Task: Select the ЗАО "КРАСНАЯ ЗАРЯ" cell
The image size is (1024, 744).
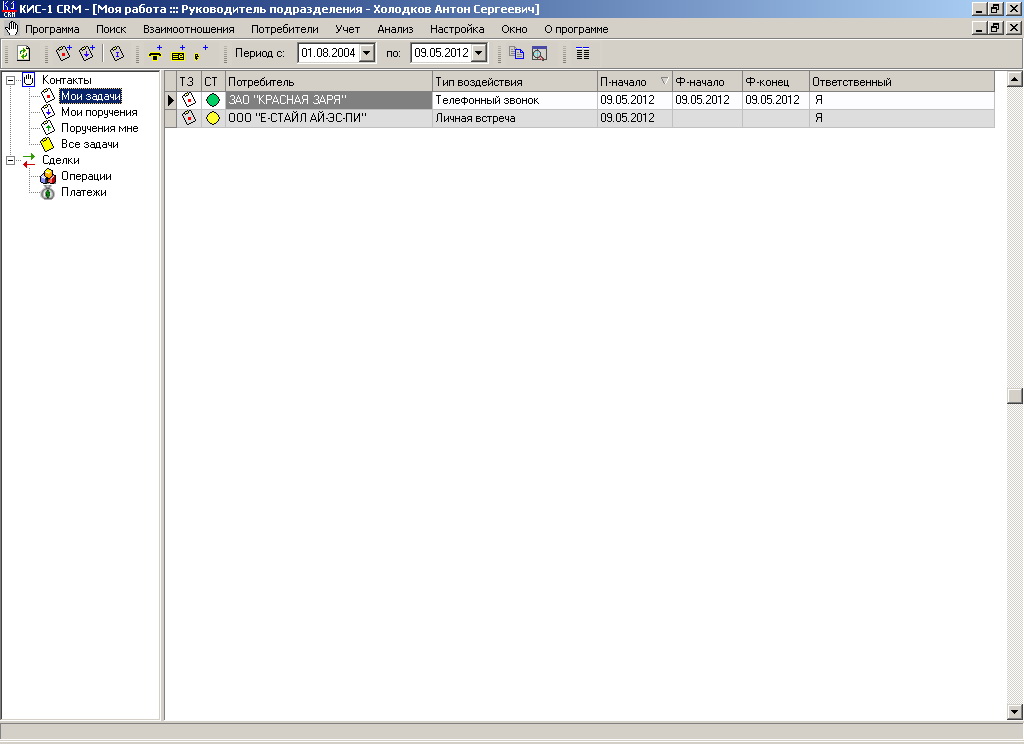Action: [328, 100]
